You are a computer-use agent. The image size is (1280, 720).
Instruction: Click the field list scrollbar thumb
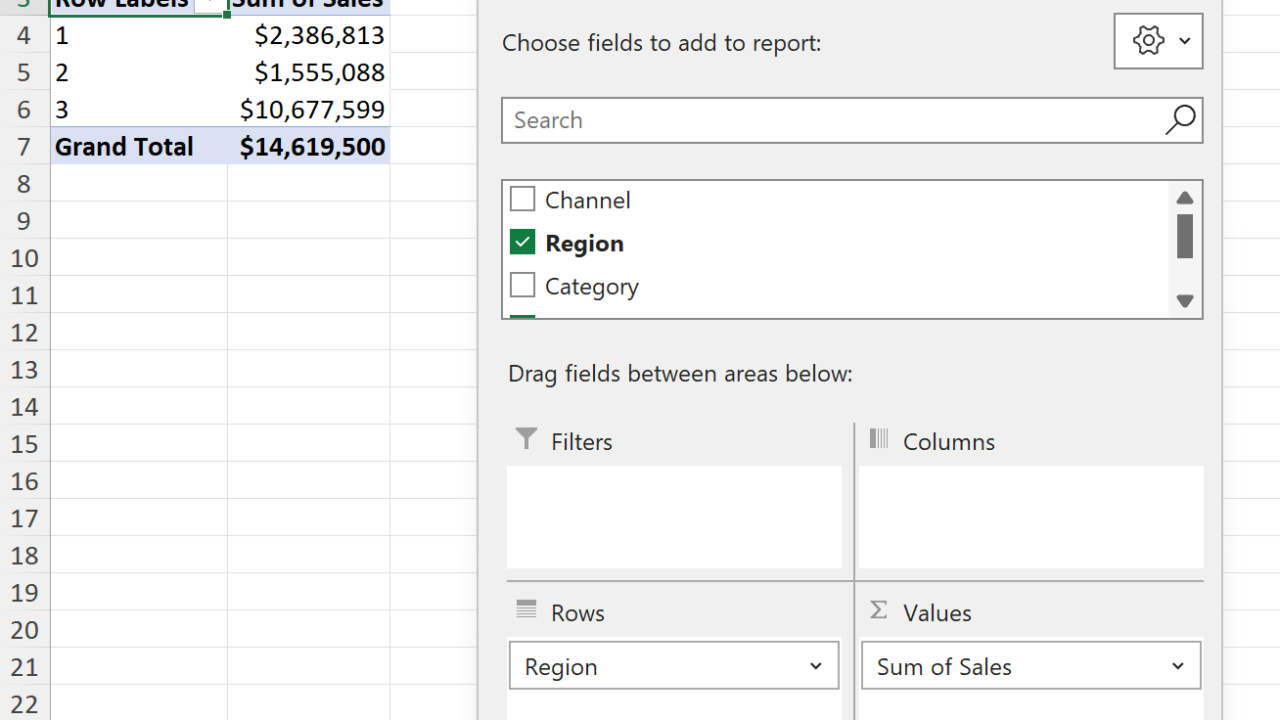click(1185, 236)
